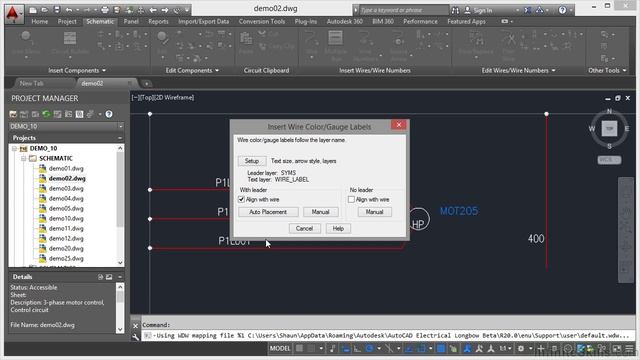Click the Trim Wire ribbon tool
Image resolution: width=640 pixels, height=360 pixels.
509,44
